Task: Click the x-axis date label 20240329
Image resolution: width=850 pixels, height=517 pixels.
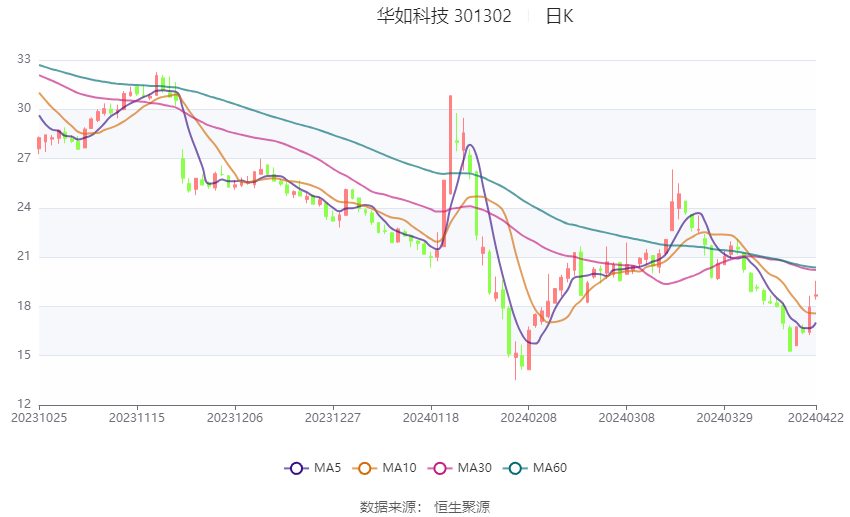Action: (x=725, y=418)
